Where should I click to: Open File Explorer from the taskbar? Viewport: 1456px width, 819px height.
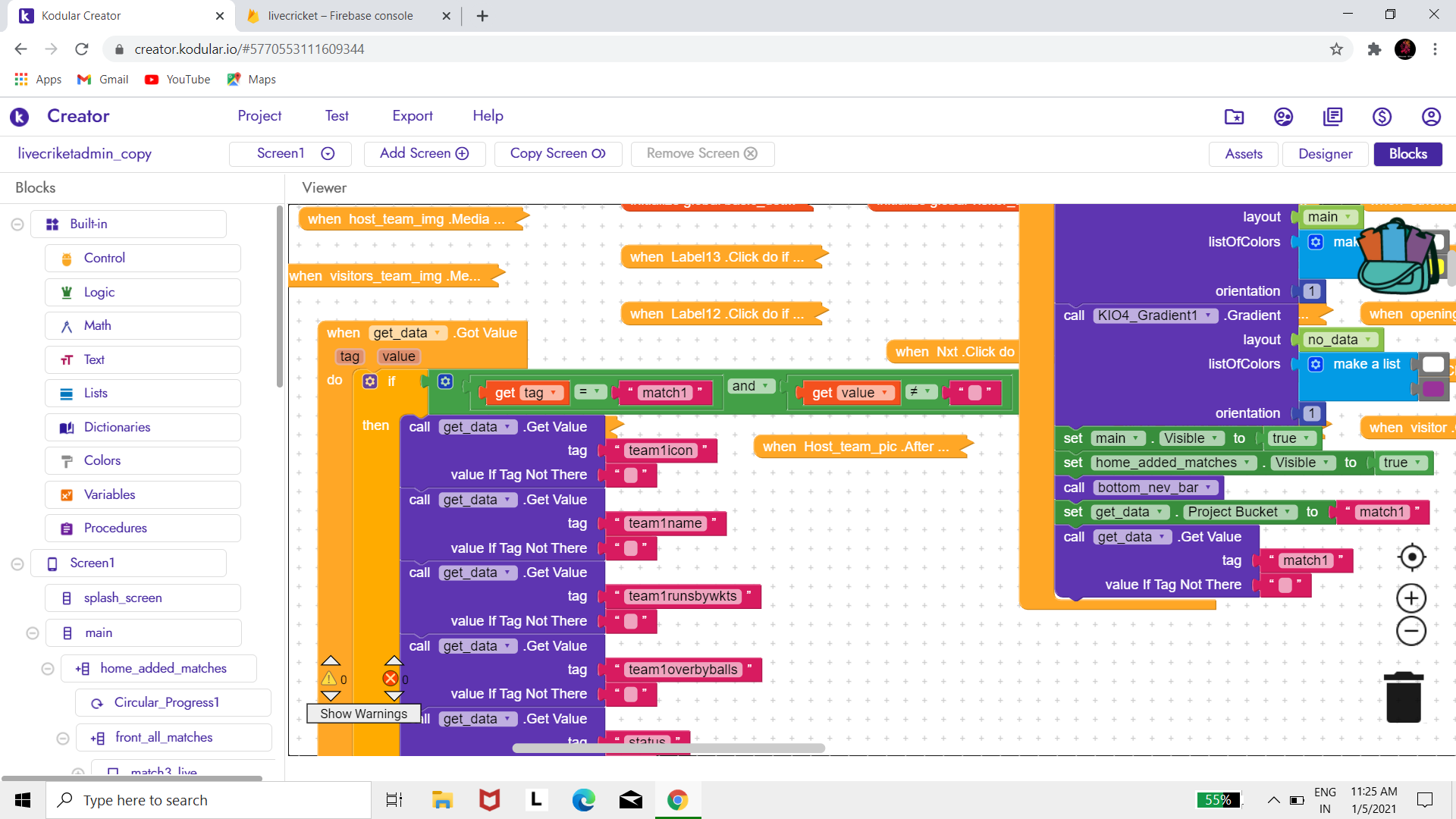[x=442, y=800]
